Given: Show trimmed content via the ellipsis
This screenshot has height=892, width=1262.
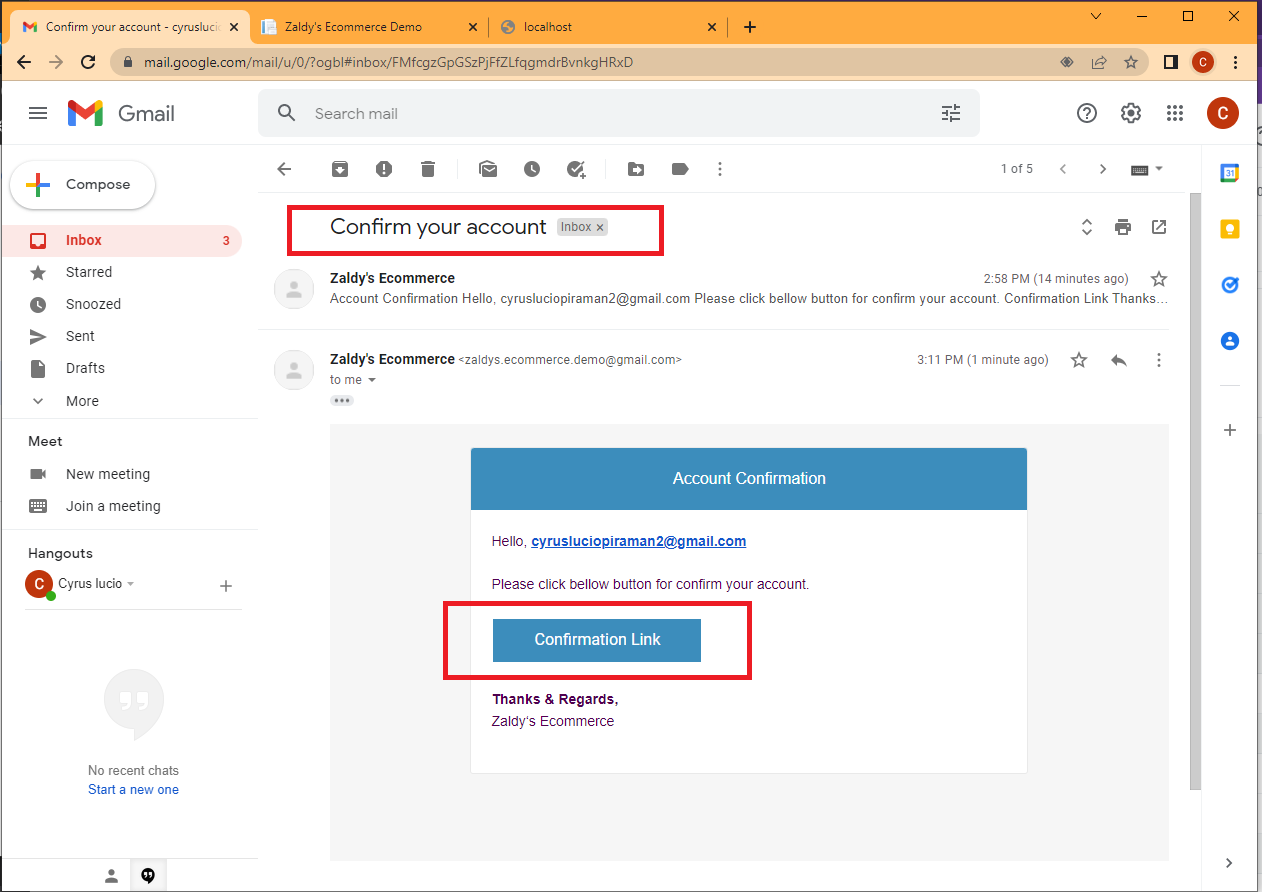Looking at the screenshot, I should tap(341, 399).
